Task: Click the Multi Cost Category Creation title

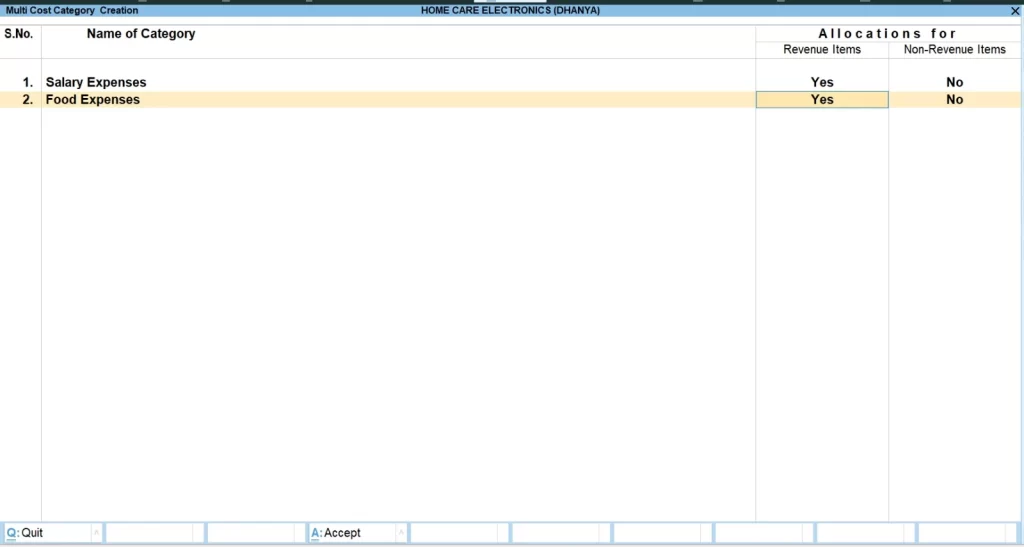Action: tap(72, 10)
